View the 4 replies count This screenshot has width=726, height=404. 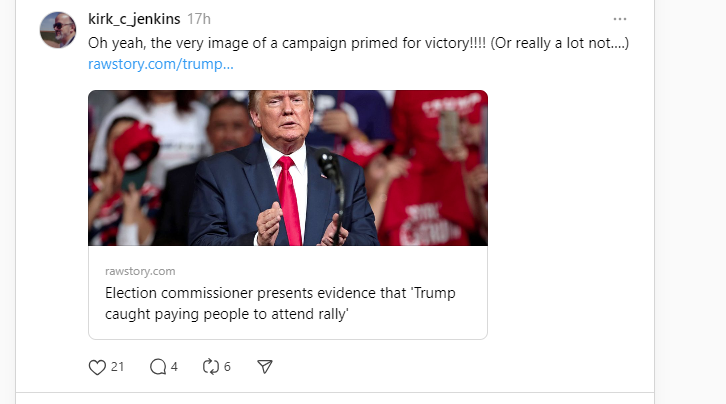coord(174,367)
